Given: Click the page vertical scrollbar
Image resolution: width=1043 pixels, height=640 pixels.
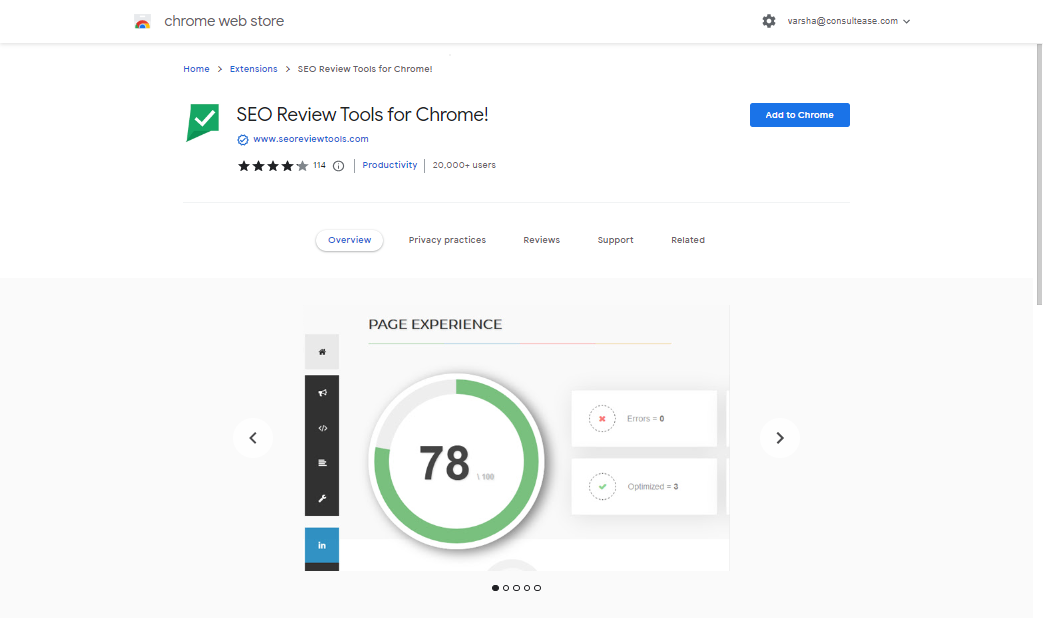Looking at the screenshot, I should [x=1039, y=174].
